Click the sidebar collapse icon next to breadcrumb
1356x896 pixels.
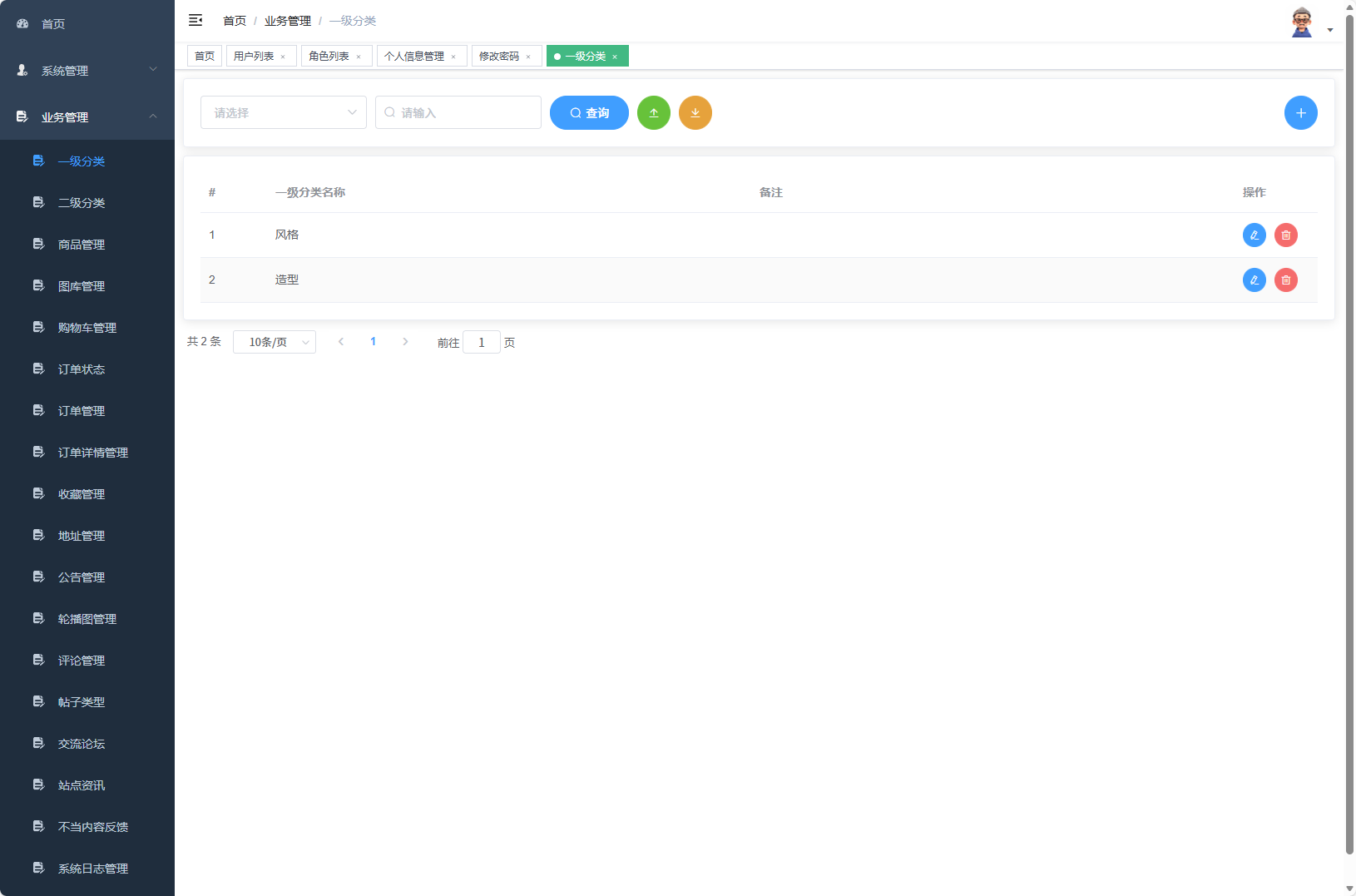[196, 20]
